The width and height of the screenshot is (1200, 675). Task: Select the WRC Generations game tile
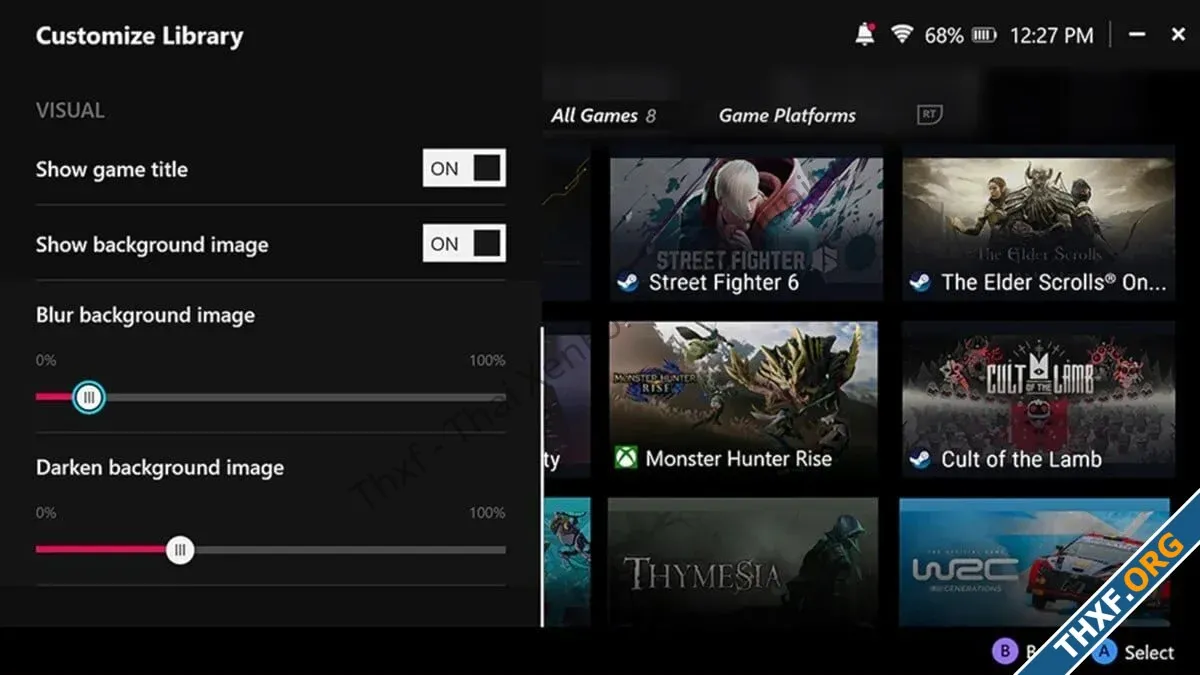coord(1035,562)
